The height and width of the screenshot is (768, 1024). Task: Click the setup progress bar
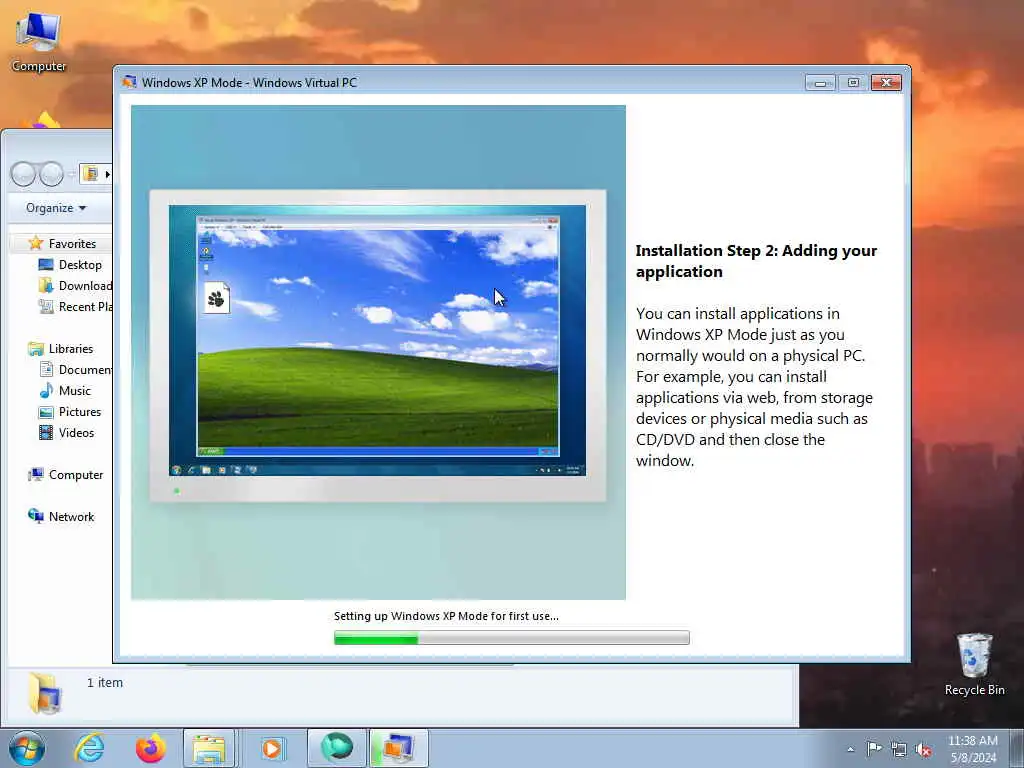511,638
